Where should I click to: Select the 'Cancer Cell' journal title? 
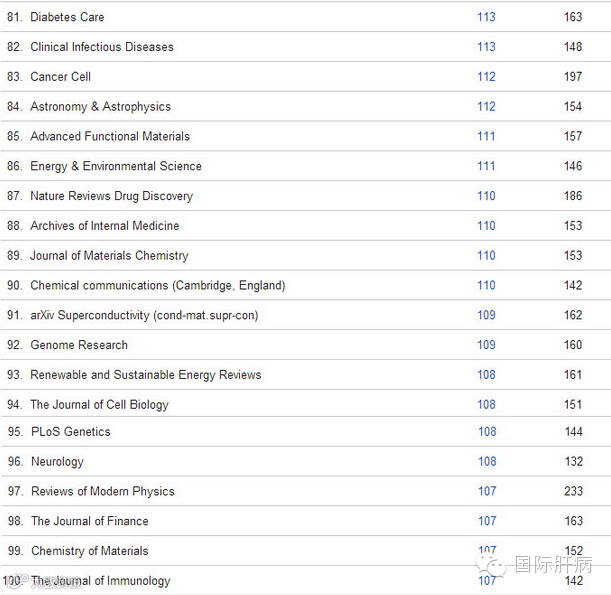click(60, 76)
